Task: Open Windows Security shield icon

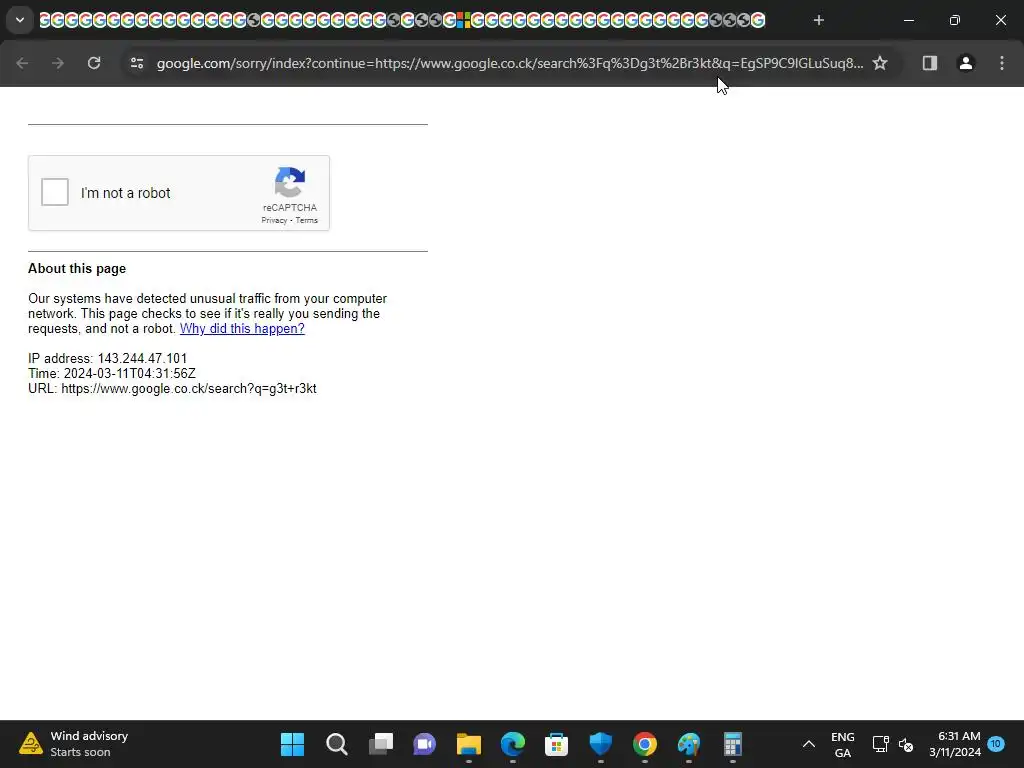Action: (x=601, y=744)
